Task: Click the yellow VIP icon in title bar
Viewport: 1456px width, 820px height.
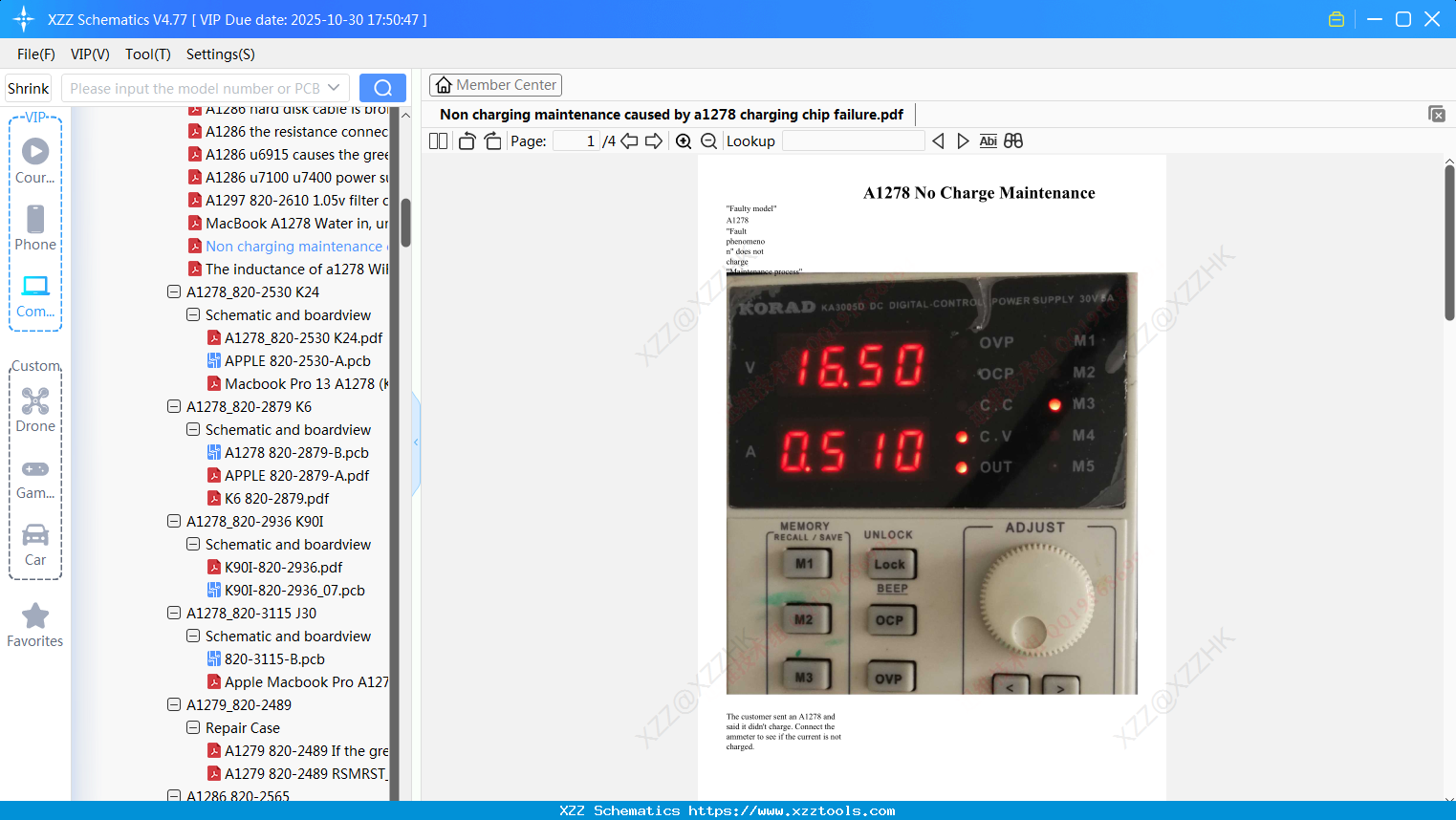Action: pos(1336,19)
